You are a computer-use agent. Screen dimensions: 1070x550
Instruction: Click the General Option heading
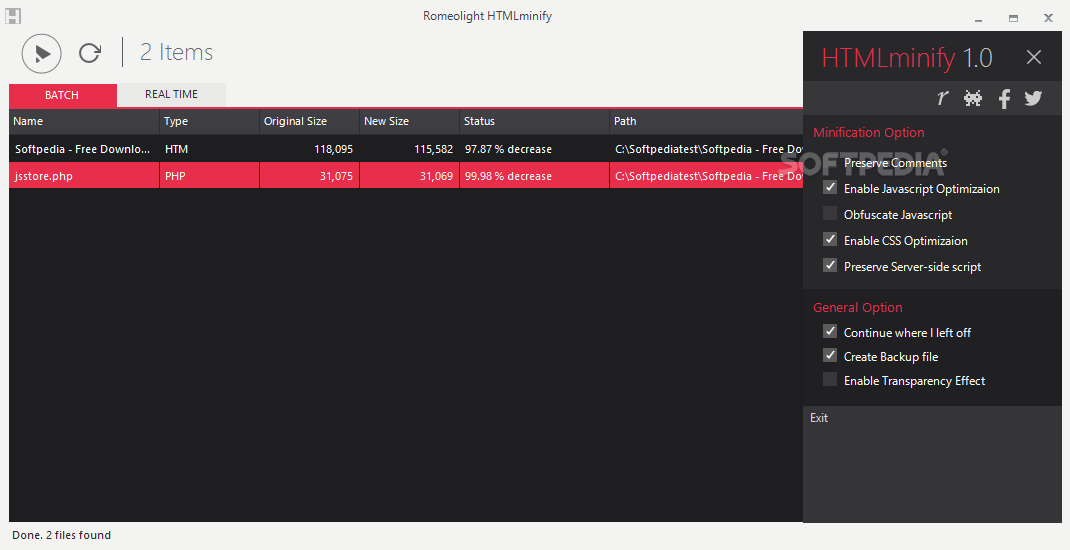(x=858, y=307)
